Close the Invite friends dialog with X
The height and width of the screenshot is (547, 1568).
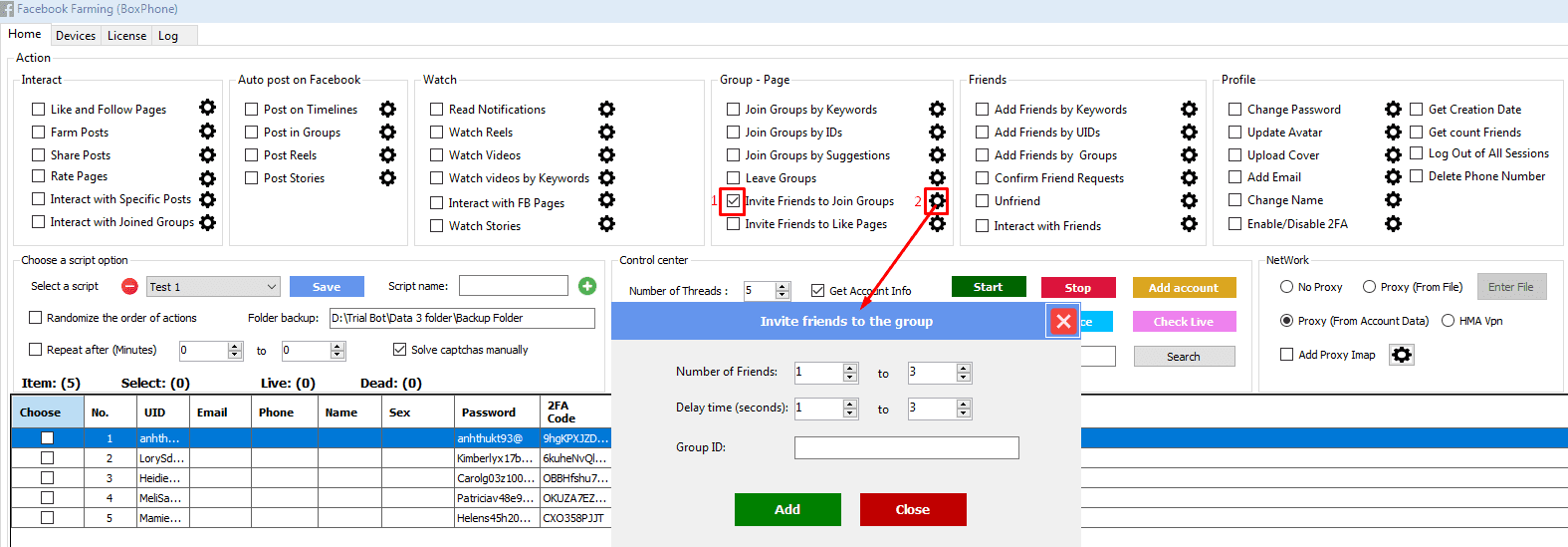pos(1063,321)
